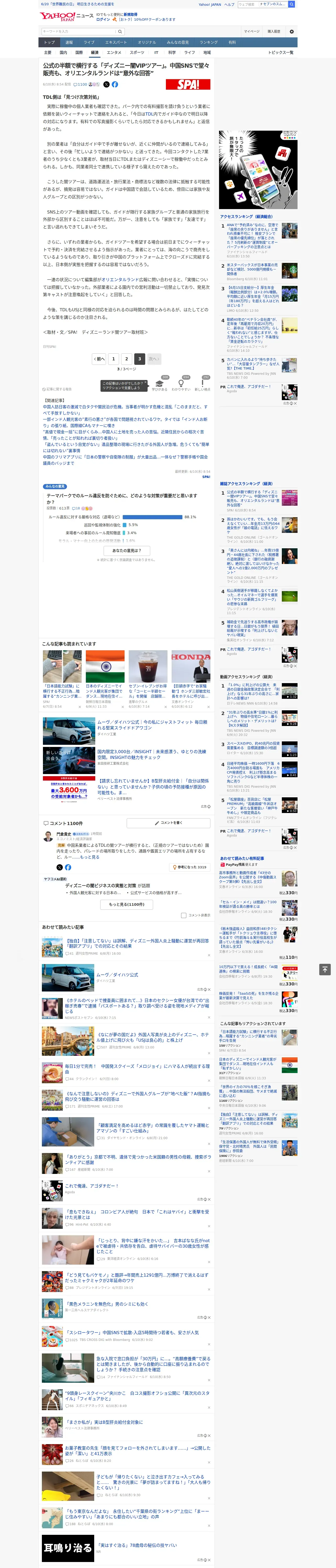Viewport: 336px width, 1568px height.
Task: Click the ヘルプ link in top bar
Action: pyautogui.click(x=229, y=4)
